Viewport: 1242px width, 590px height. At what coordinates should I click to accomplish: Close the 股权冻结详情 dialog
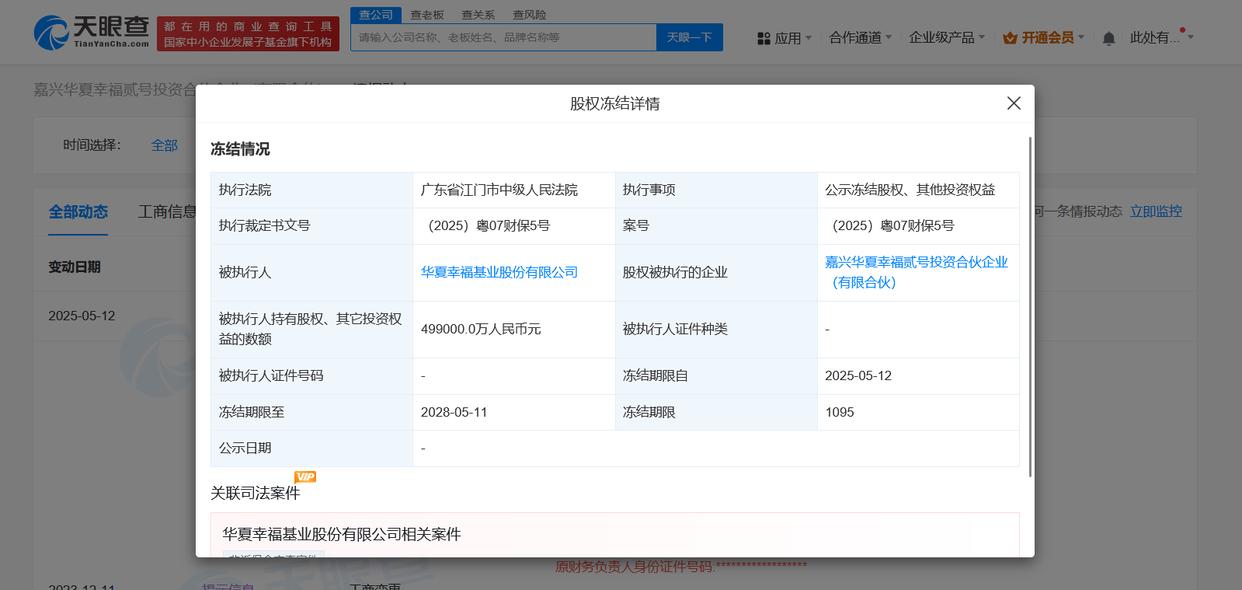(1013, 103)
